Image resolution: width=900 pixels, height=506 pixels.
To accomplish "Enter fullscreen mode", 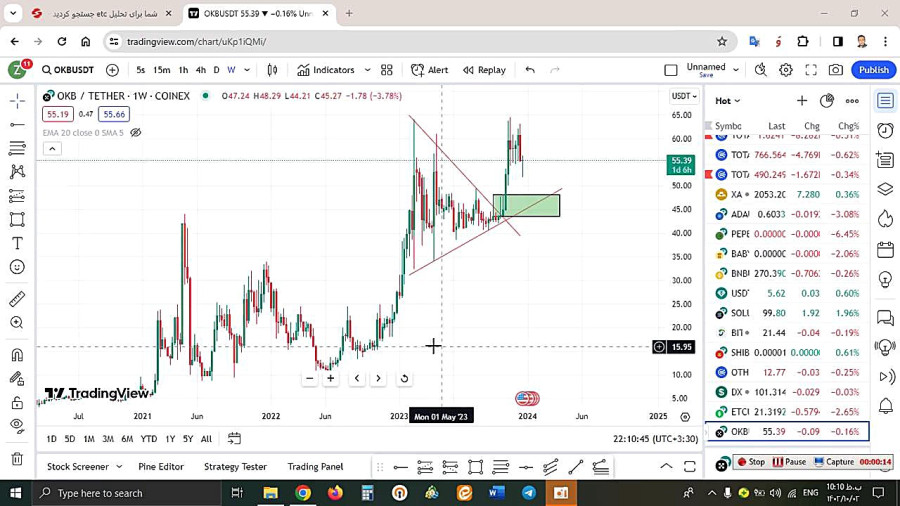I will click(x=811, y=70).
